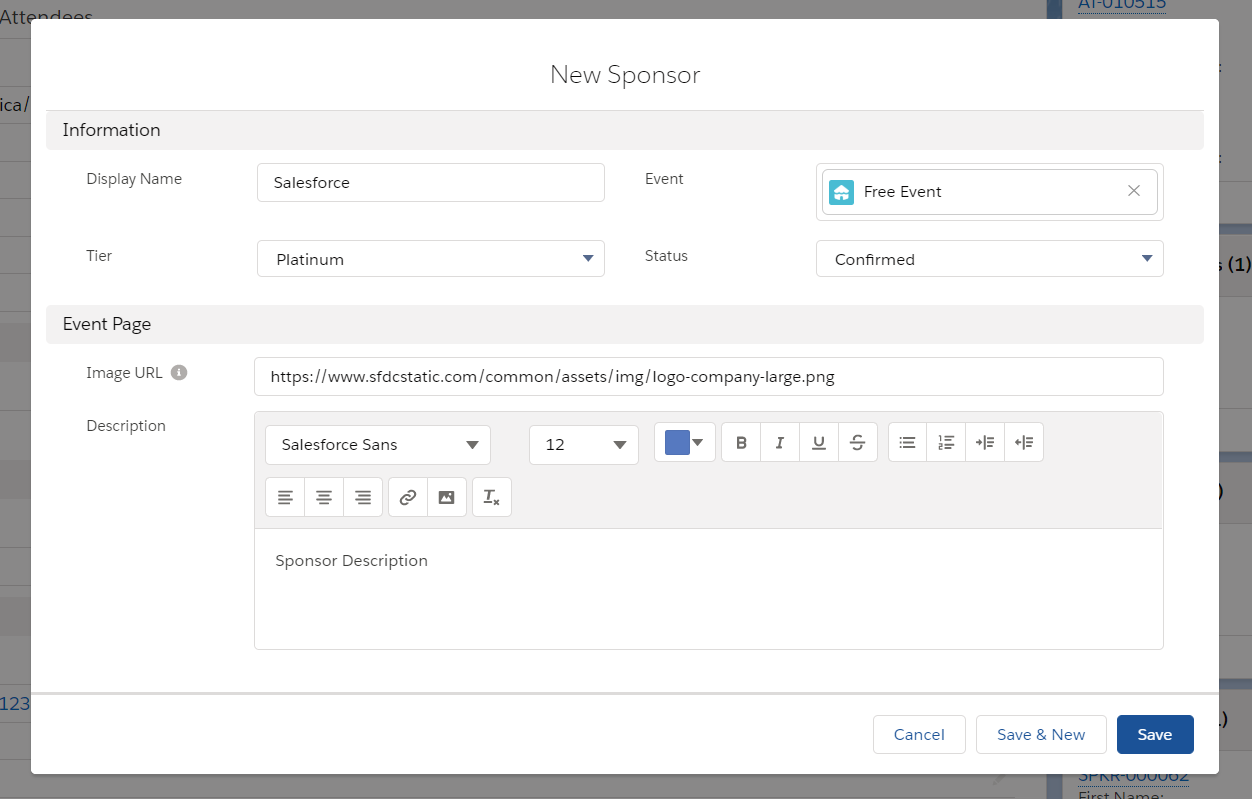1252x799 pixels.
Task: Click the Display Name field label
Action: tap(134, 179)
